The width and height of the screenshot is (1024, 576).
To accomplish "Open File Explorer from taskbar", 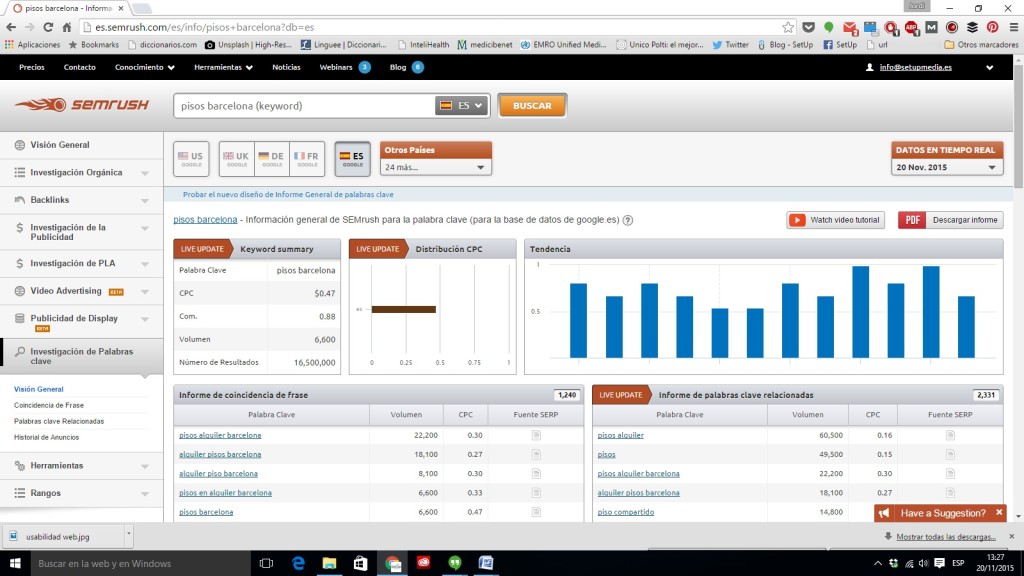I will click(x=329, y=563).
